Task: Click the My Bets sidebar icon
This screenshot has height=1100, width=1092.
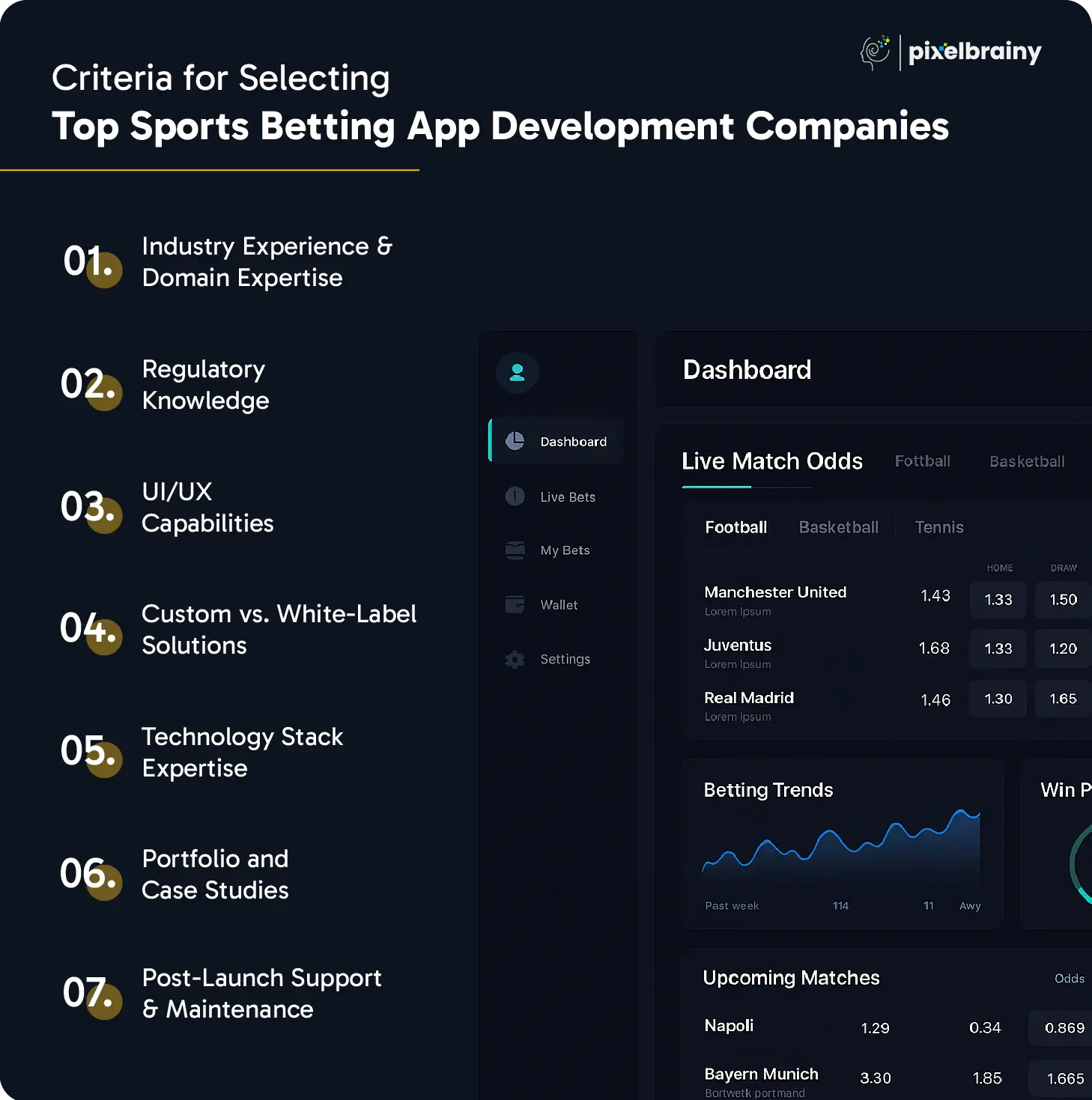Action: [515, 550]
